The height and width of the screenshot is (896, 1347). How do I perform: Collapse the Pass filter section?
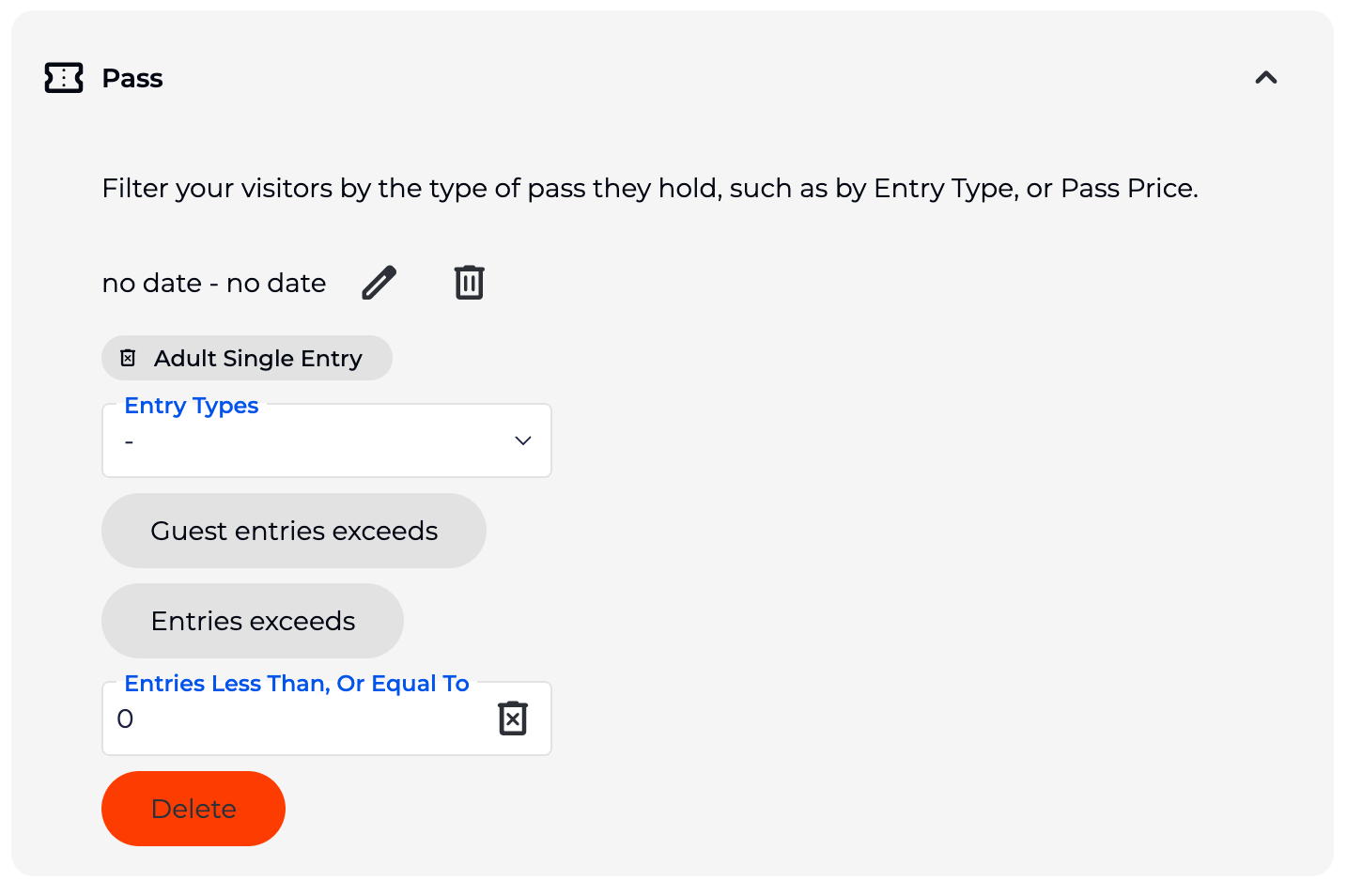tap(1265, 78)
